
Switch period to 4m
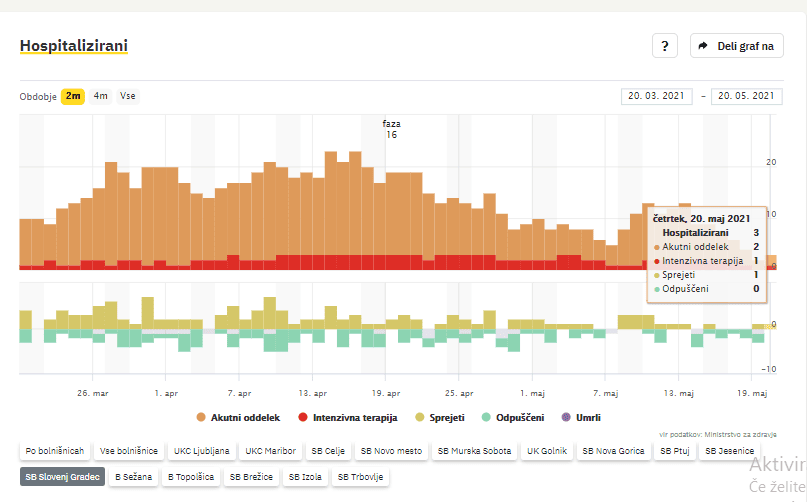[x=100, y=96]
